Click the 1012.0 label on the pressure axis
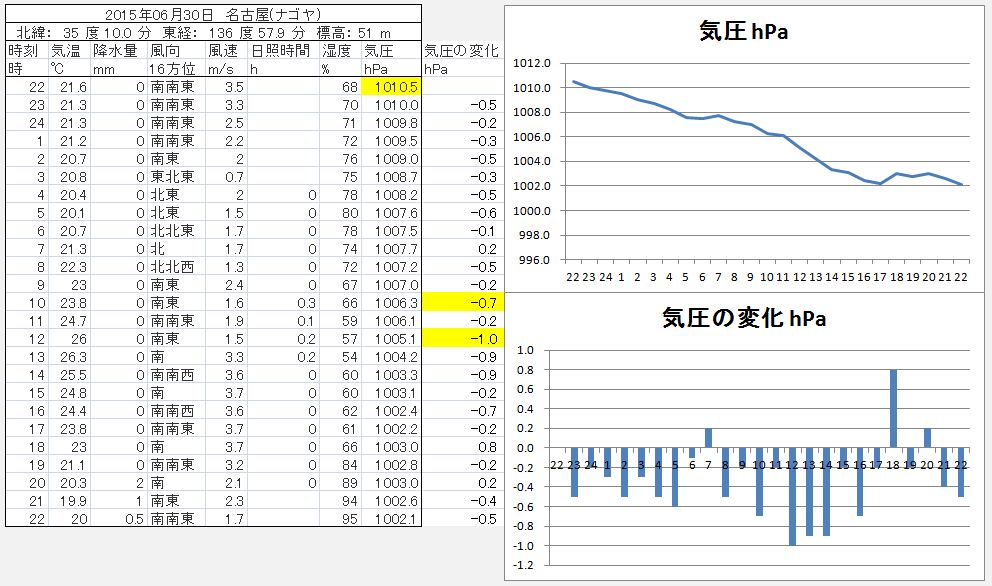992x586 pixels. [x=532, y=63]
